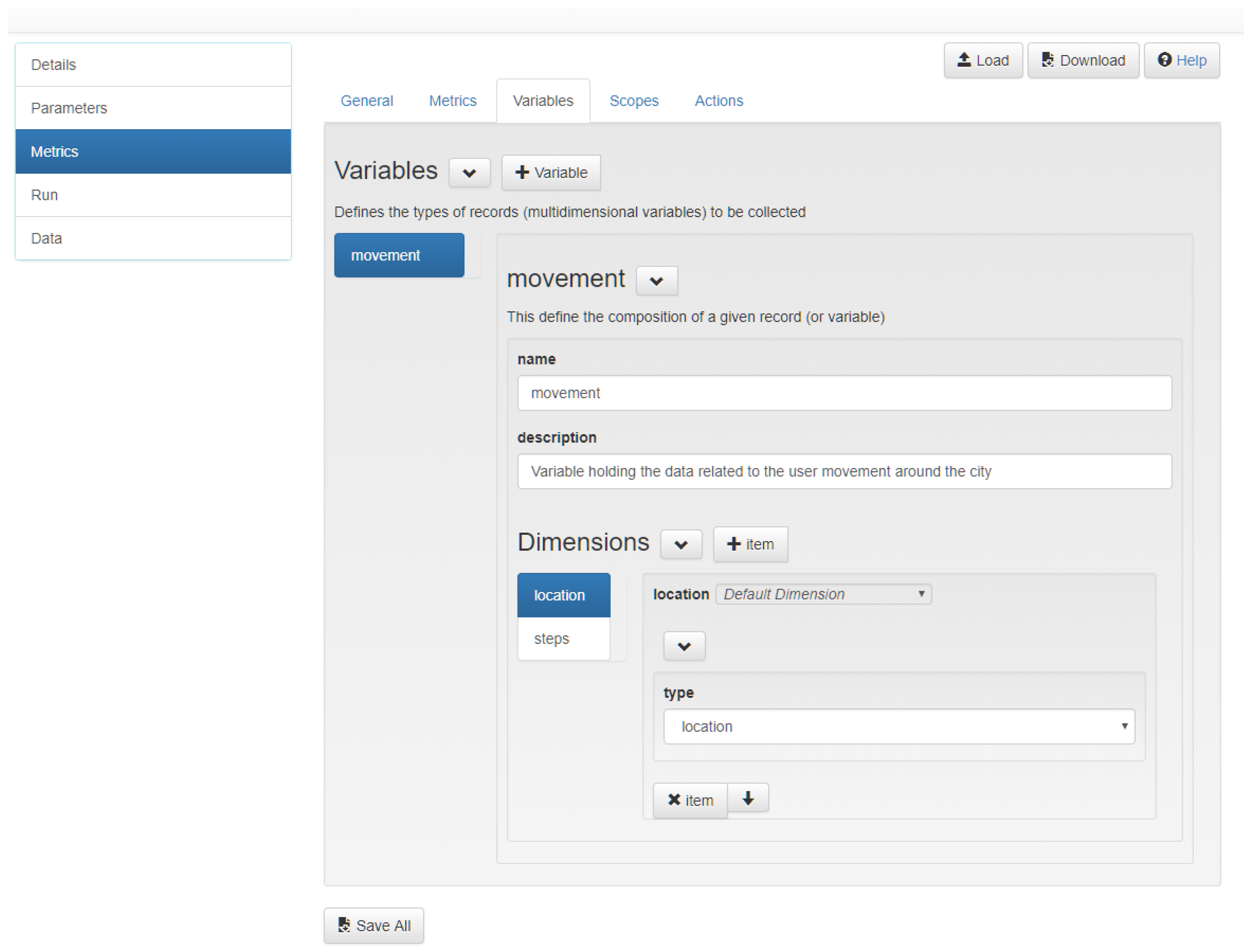The height and width of the screenshot is (952, 1253).
Task: Select the location dimension
Action: [564, 595]
